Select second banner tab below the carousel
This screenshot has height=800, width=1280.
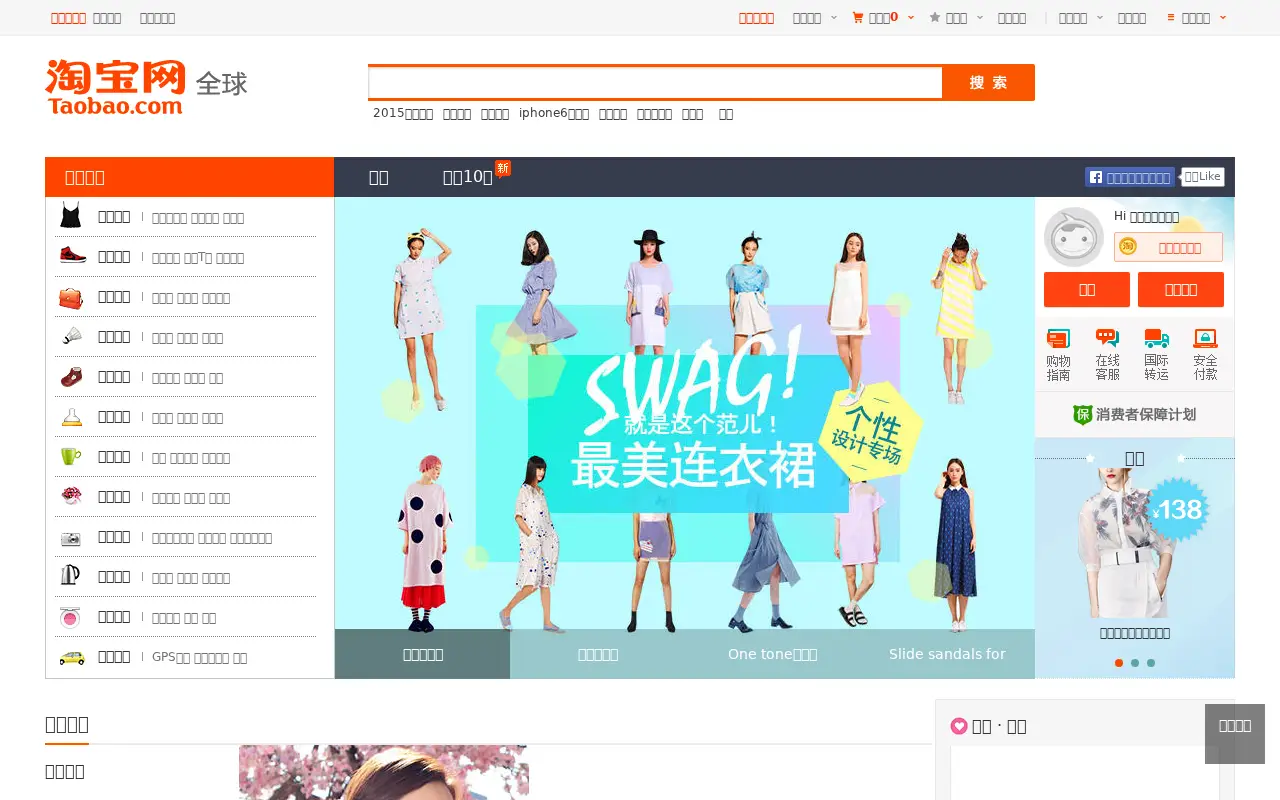(597, 654)
